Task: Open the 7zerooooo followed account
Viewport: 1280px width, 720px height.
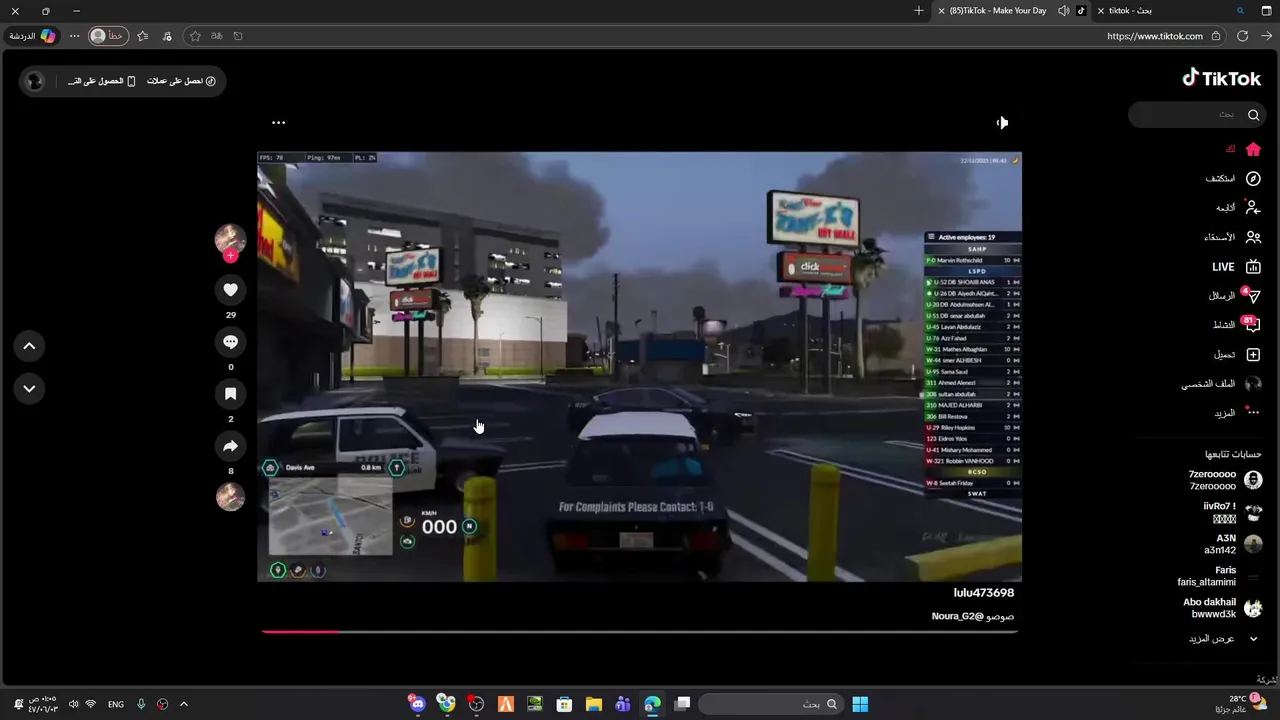Action: [1224, 480]
